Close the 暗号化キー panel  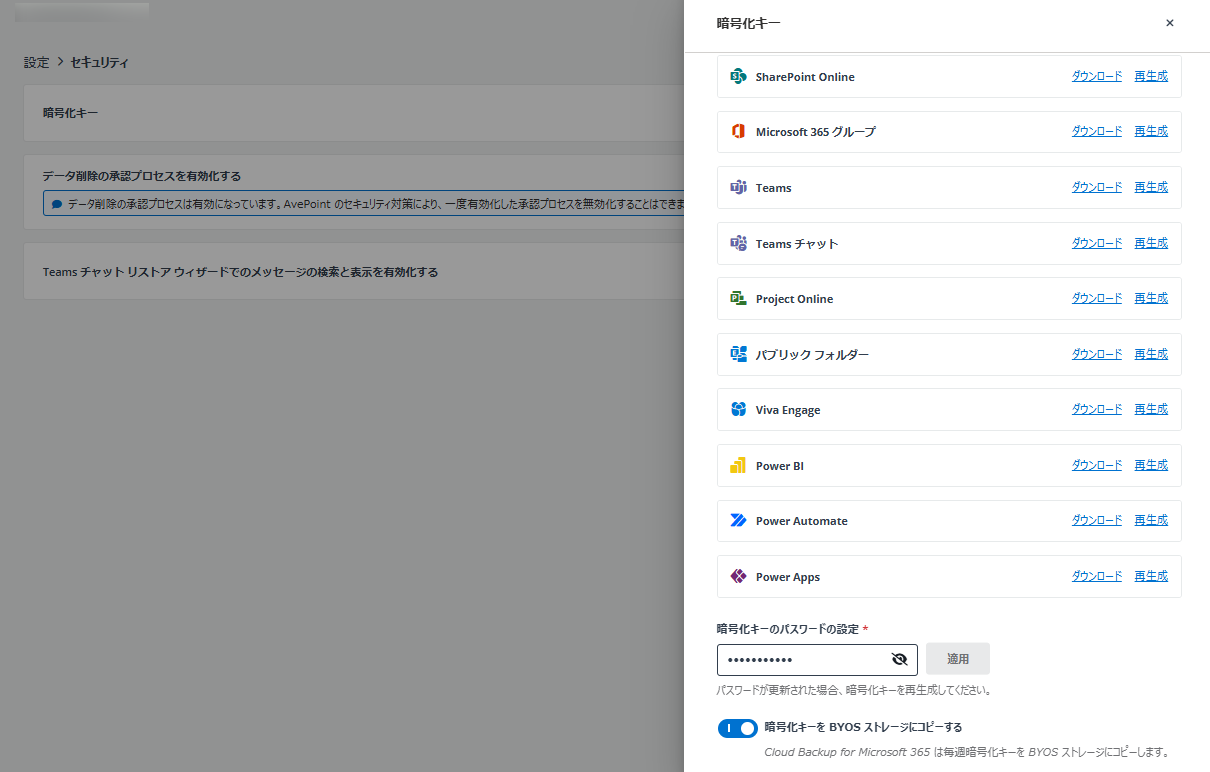point(1170,23)
